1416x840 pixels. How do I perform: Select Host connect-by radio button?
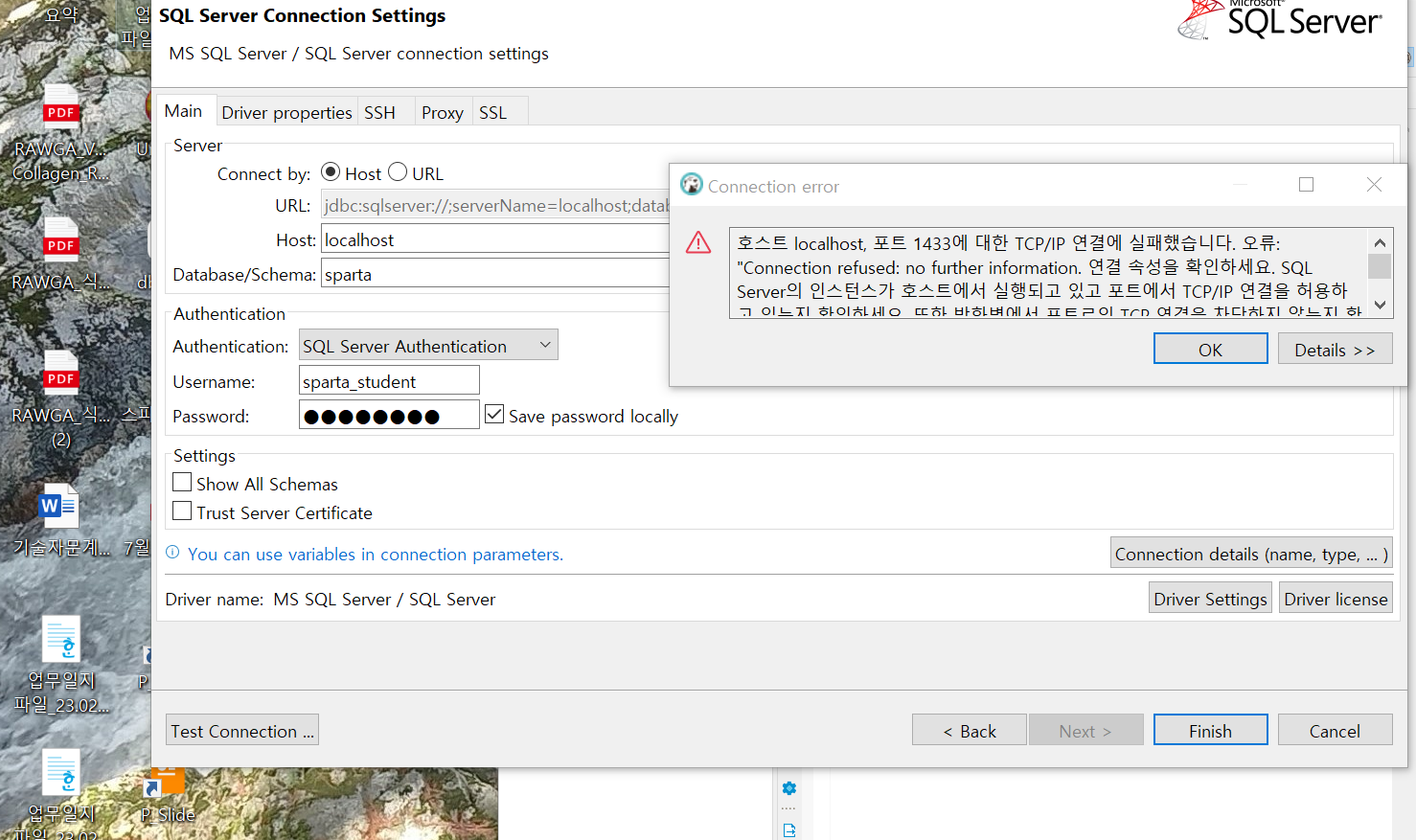(x=331, y=172)
